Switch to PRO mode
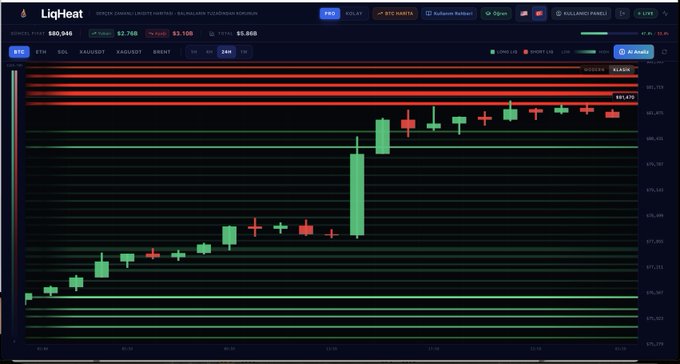 point(330,13)
